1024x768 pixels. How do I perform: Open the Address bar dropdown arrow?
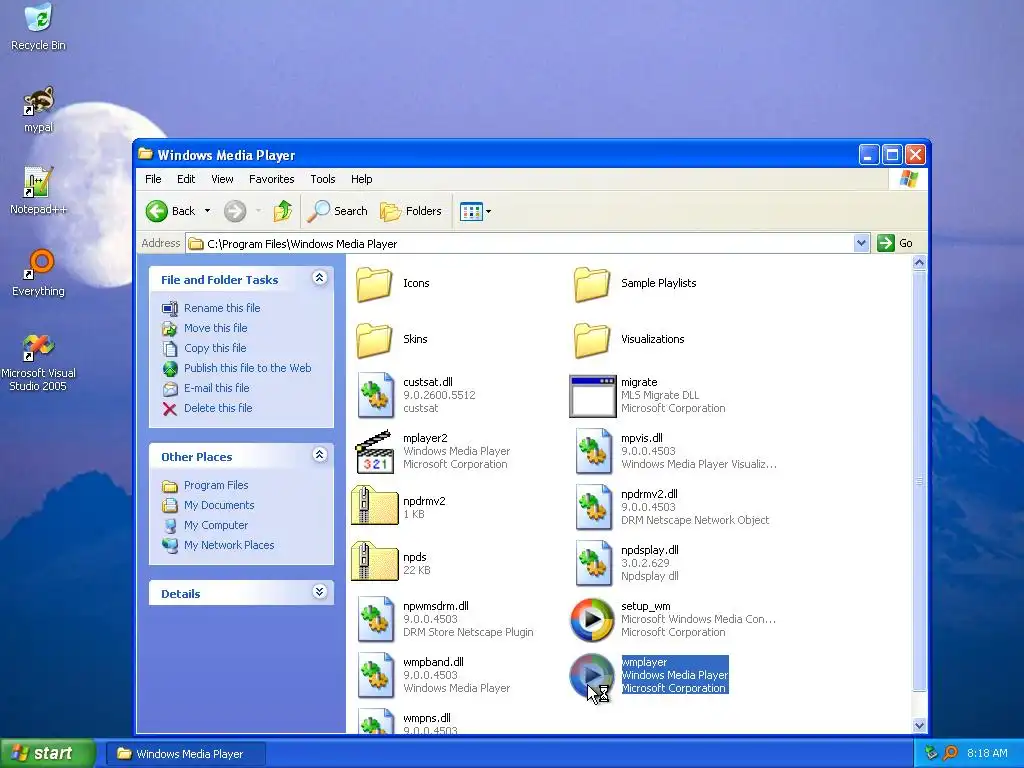click(861, 243)
